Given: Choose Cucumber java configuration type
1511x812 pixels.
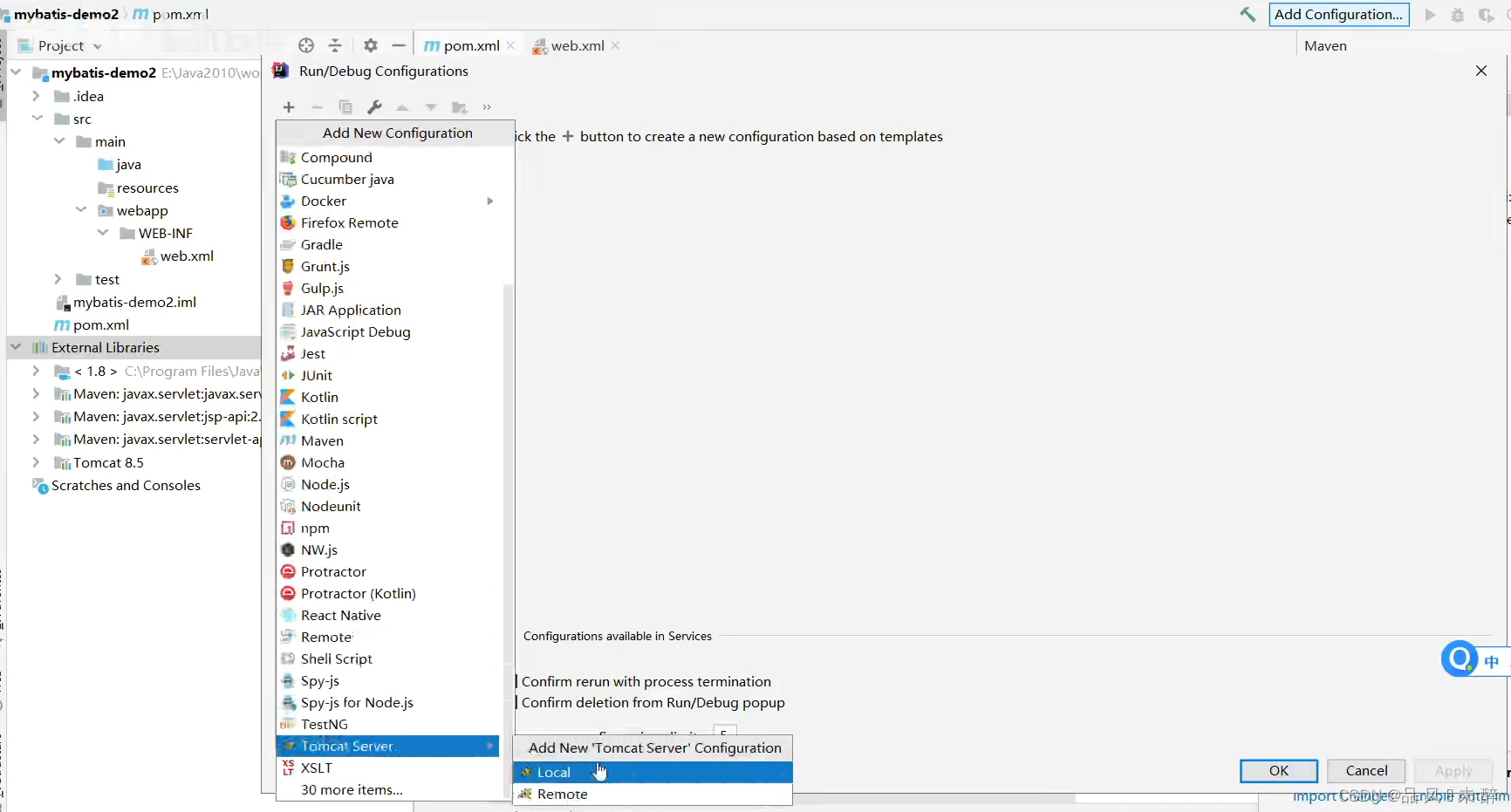Looking at the screenshot, I should point(388,179).
